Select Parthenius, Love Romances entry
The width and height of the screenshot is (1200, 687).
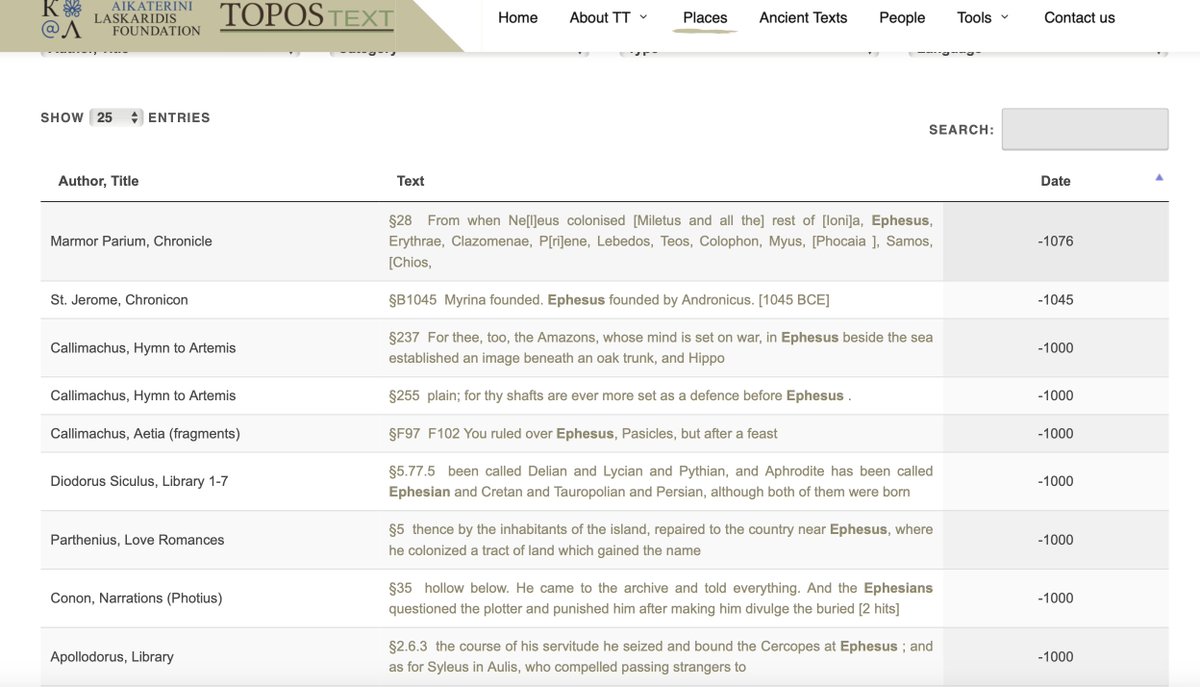[x=137, y=540]
